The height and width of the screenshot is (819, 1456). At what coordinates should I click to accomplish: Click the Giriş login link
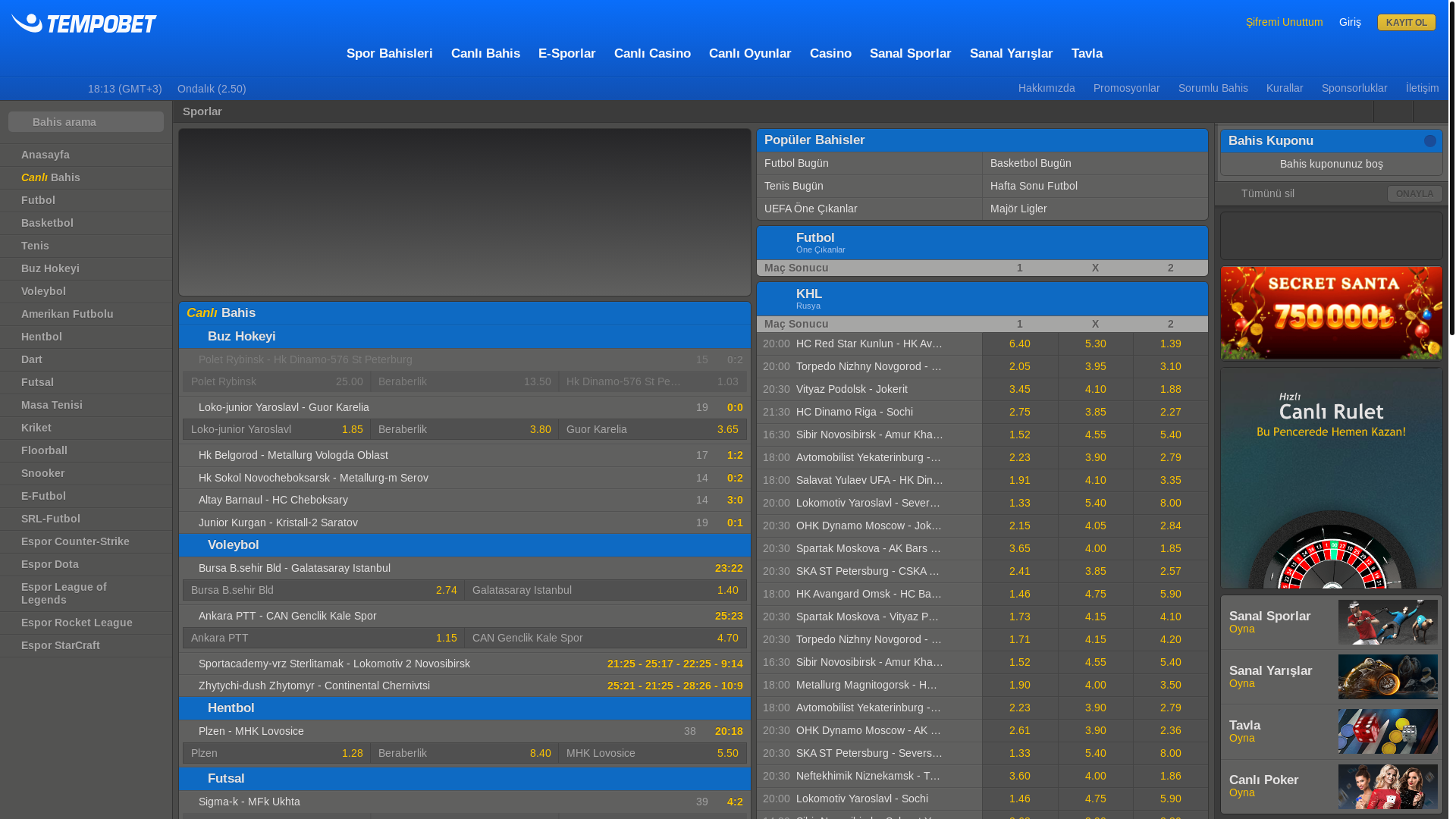1350,22
